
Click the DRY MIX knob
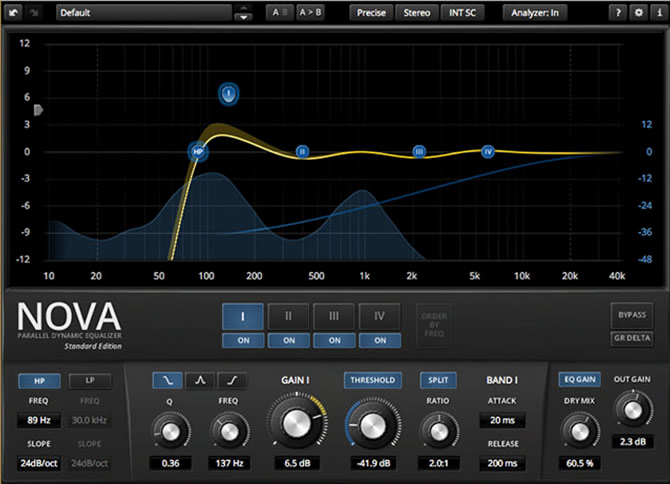580,432
